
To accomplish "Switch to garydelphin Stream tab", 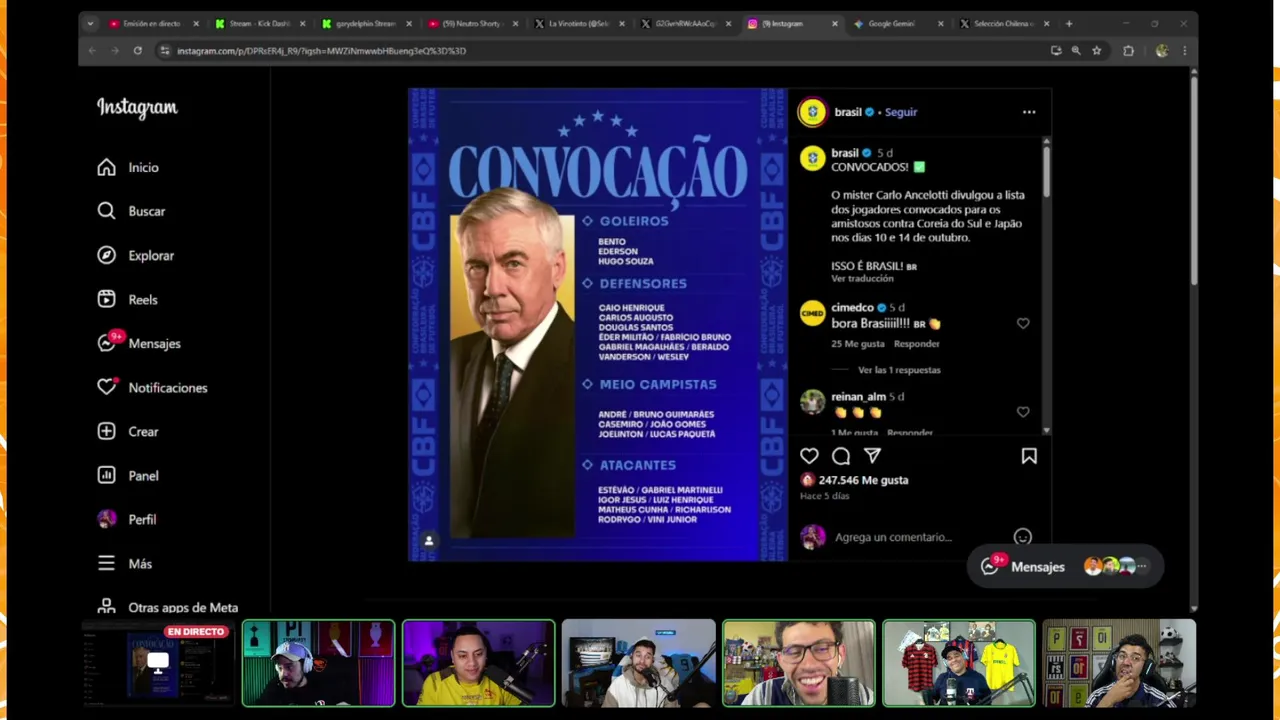I will (x=367, y=23).
